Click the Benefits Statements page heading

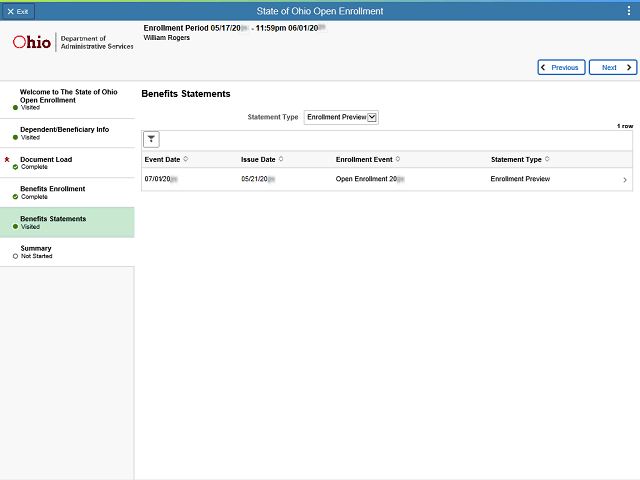point(186,94)
